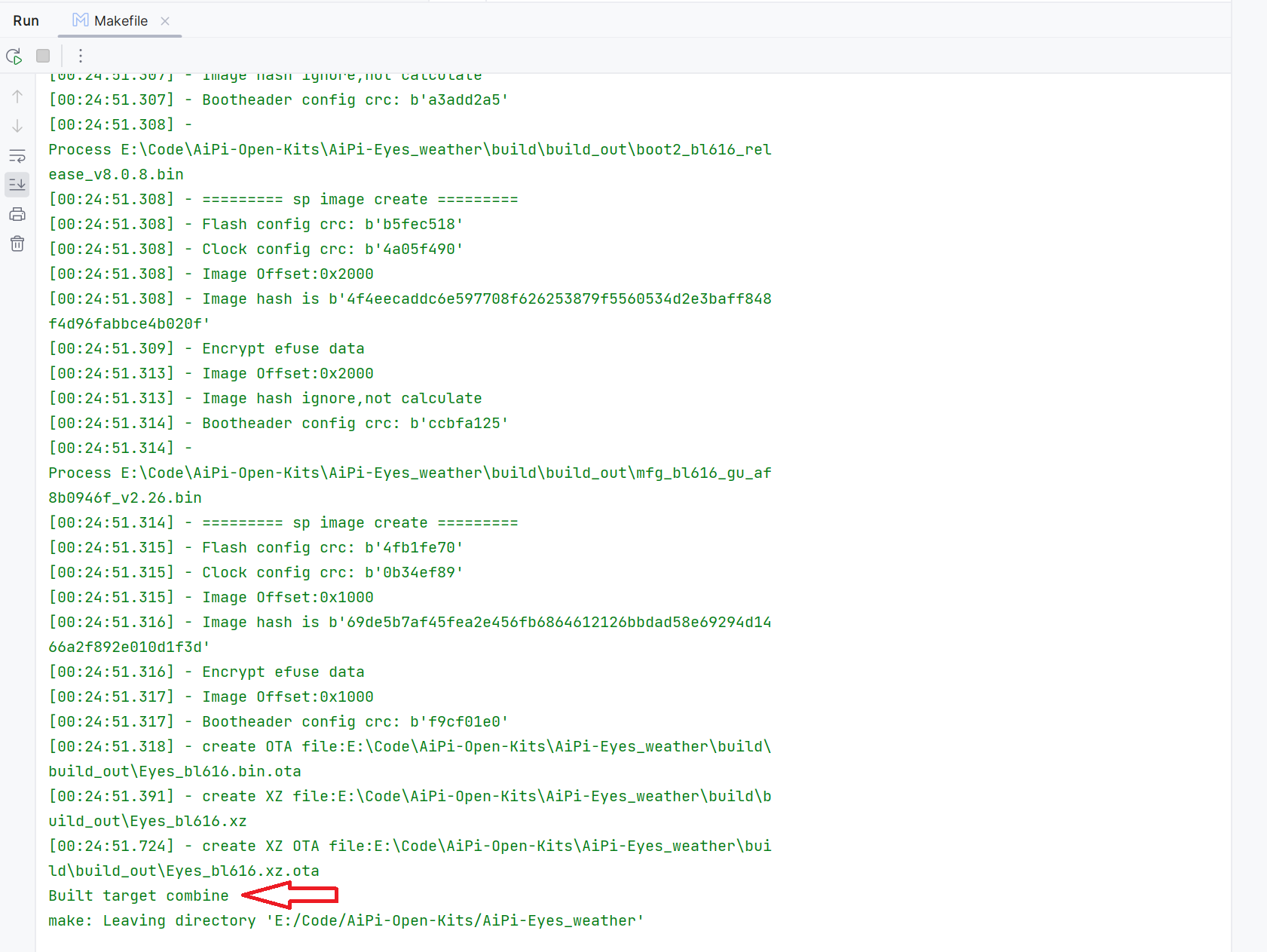The image size is (1267, 952).
Task: Click the 'Image hash ignore,not calculate' line at 00:24:51.313
Action: (x=265, y=398)
